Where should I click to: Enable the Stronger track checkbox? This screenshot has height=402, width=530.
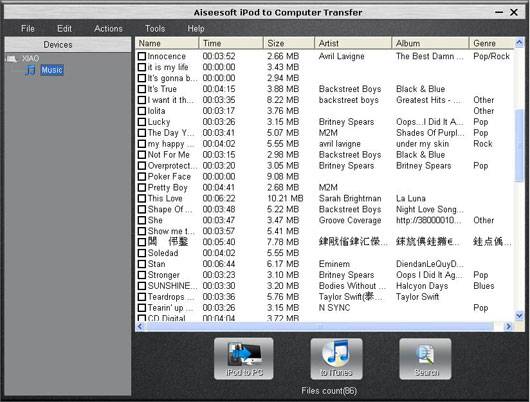pos(142,275)
